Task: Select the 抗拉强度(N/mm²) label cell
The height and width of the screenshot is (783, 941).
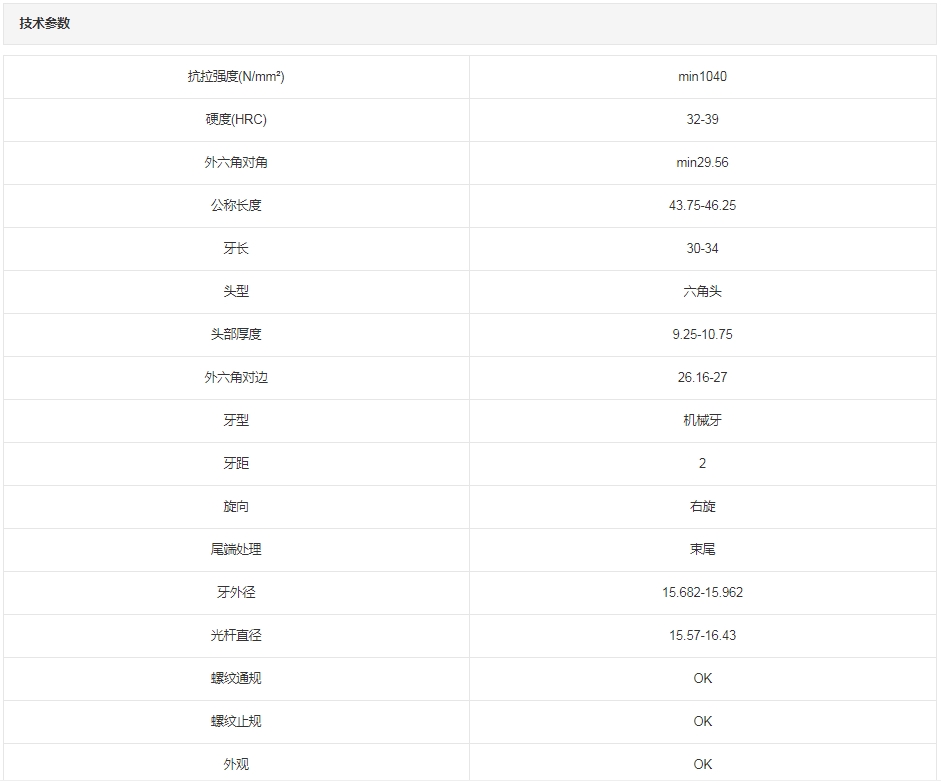Action: (x=236, y=76)
